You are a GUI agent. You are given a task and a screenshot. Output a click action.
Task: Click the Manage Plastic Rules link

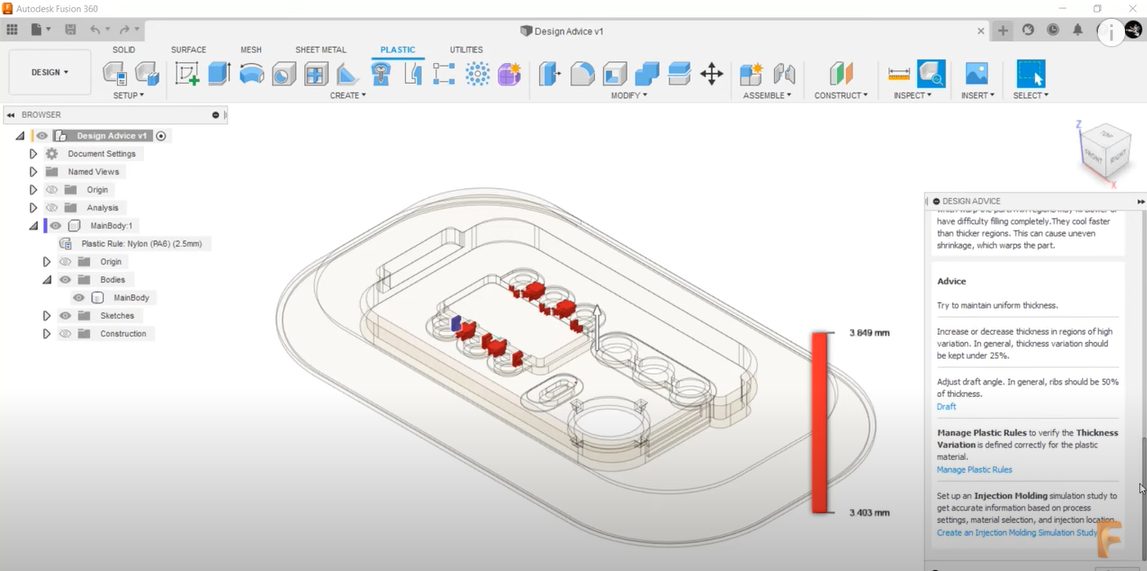tap(974, 469)
